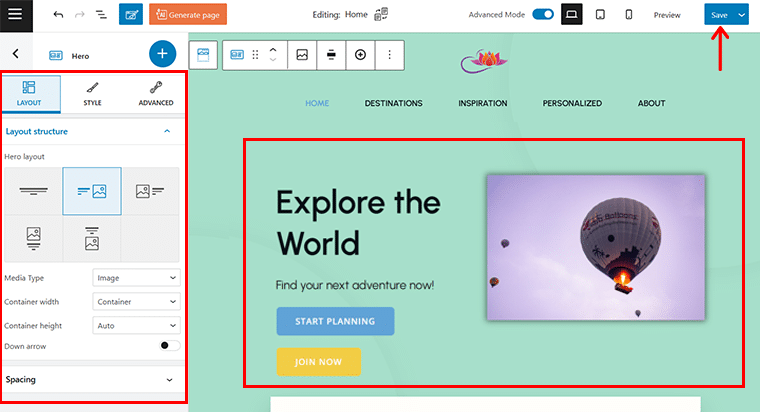This screenshot has width=760, height=412.
Task: Switch to the Advanced tab
Action: (x=156, y=94)
